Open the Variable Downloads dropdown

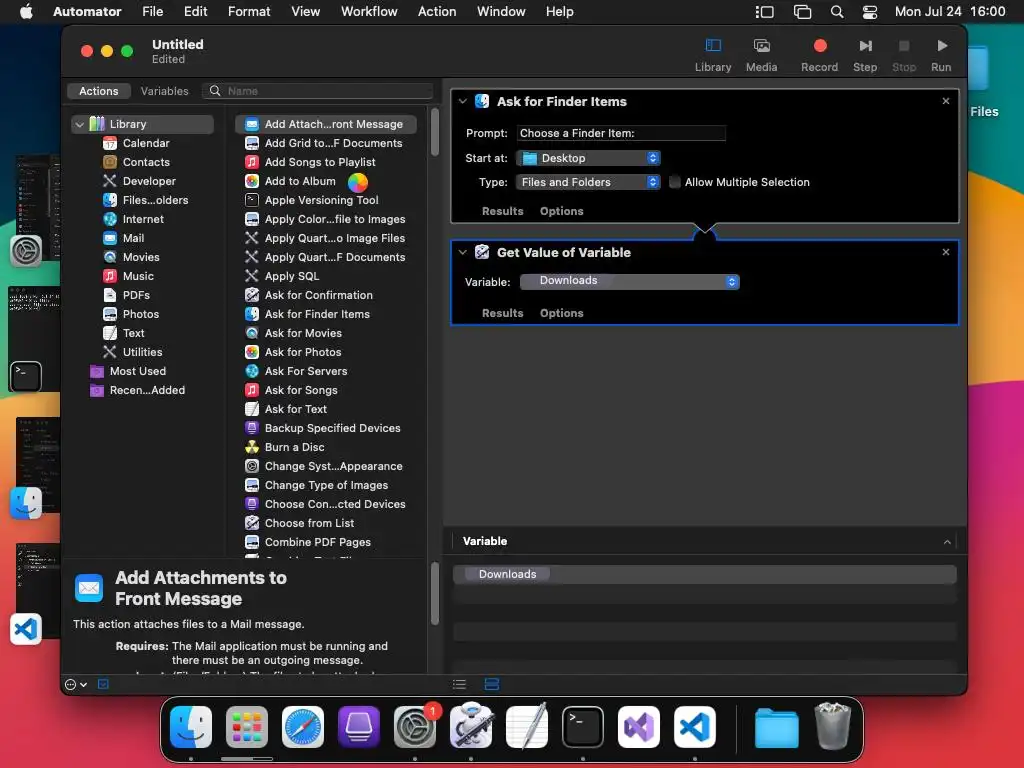coord(630,281)
